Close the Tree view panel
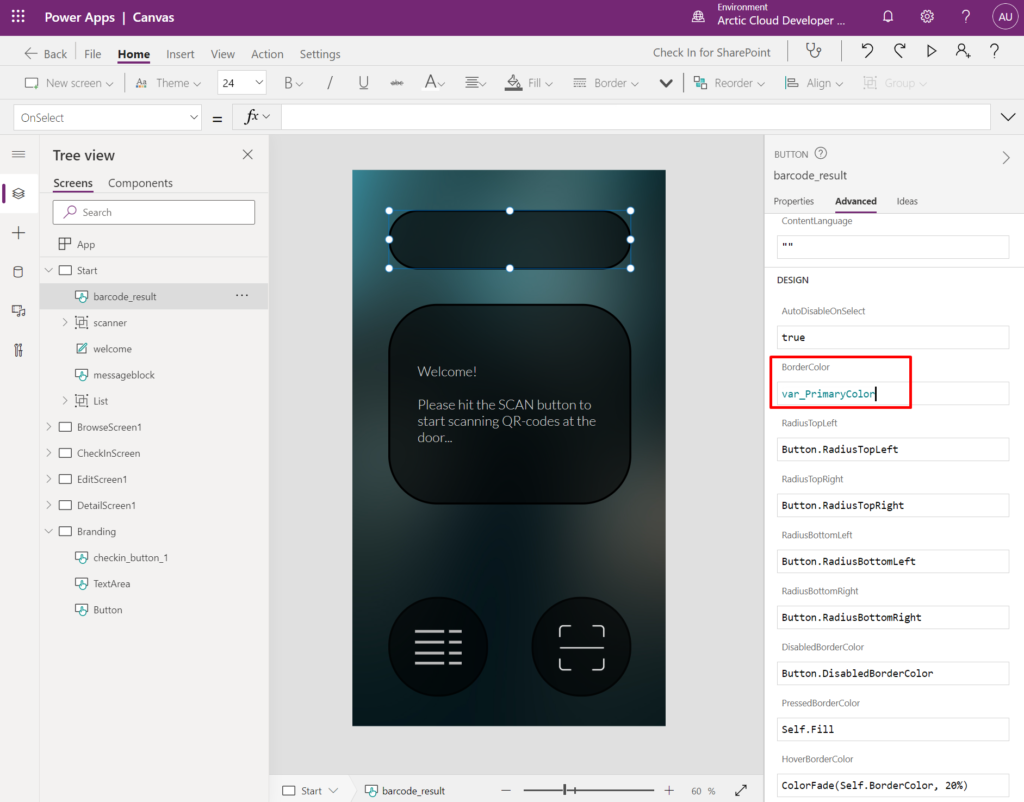Screen dimensions: 1024x802 point(248,155)
